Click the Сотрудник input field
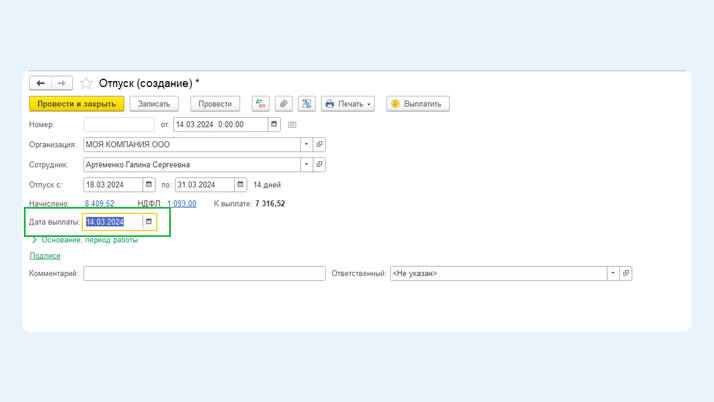This screenshot has width=714, height=402. (192, 164)
